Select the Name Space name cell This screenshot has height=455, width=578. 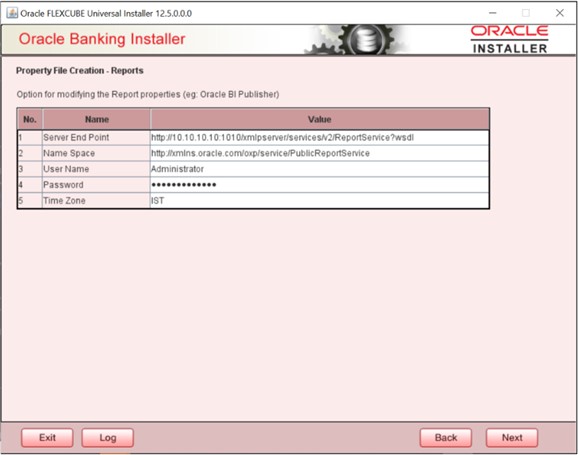click(x=96, y=153)
